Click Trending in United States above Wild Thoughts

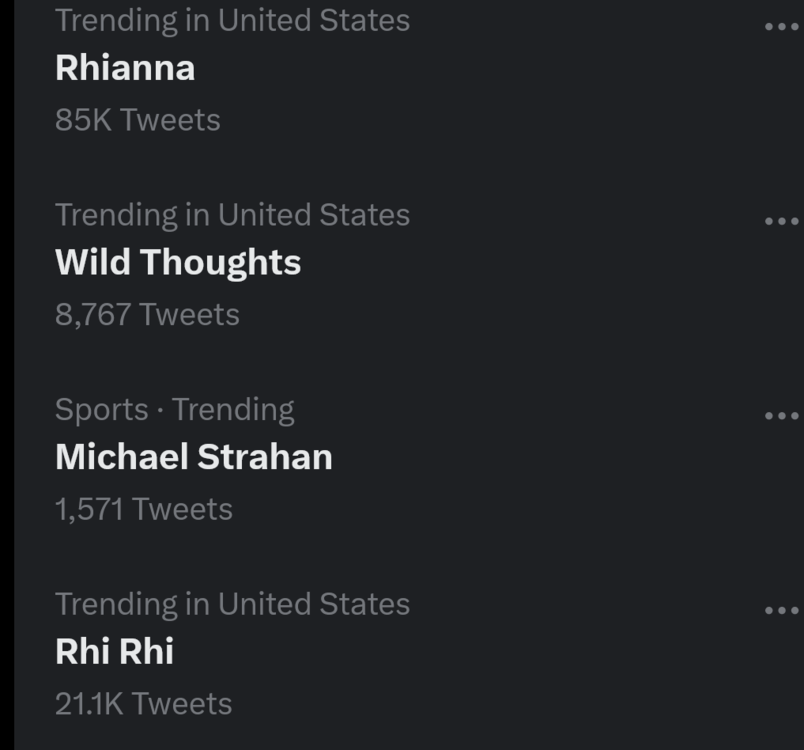[232, 215]
